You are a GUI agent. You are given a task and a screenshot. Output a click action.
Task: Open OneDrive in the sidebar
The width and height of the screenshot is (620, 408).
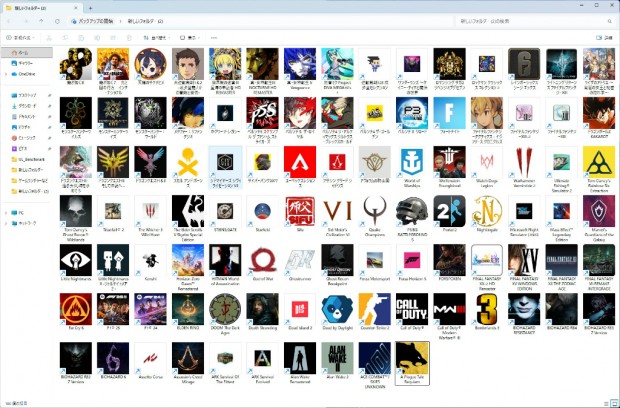pos(26,74)
